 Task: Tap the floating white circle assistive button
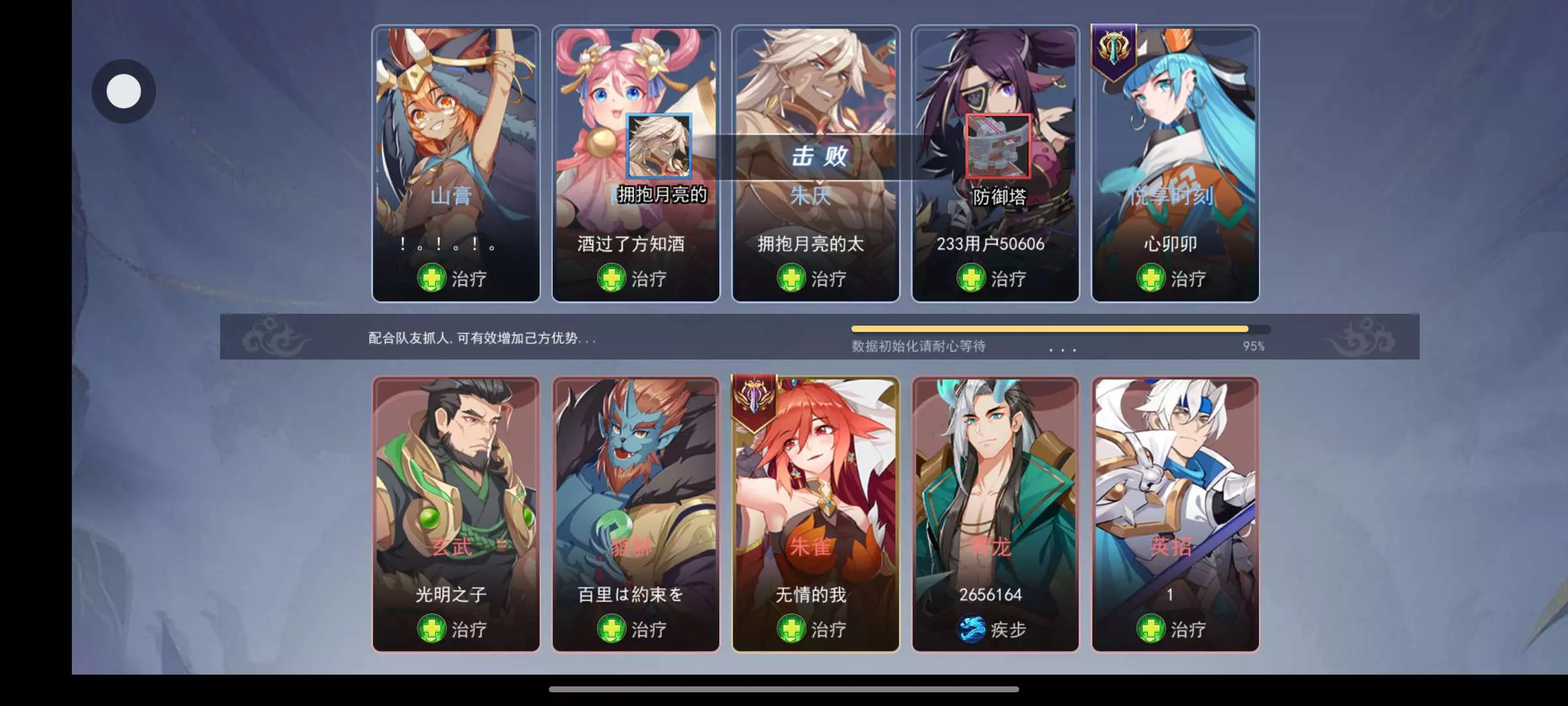tap(123, 91)
